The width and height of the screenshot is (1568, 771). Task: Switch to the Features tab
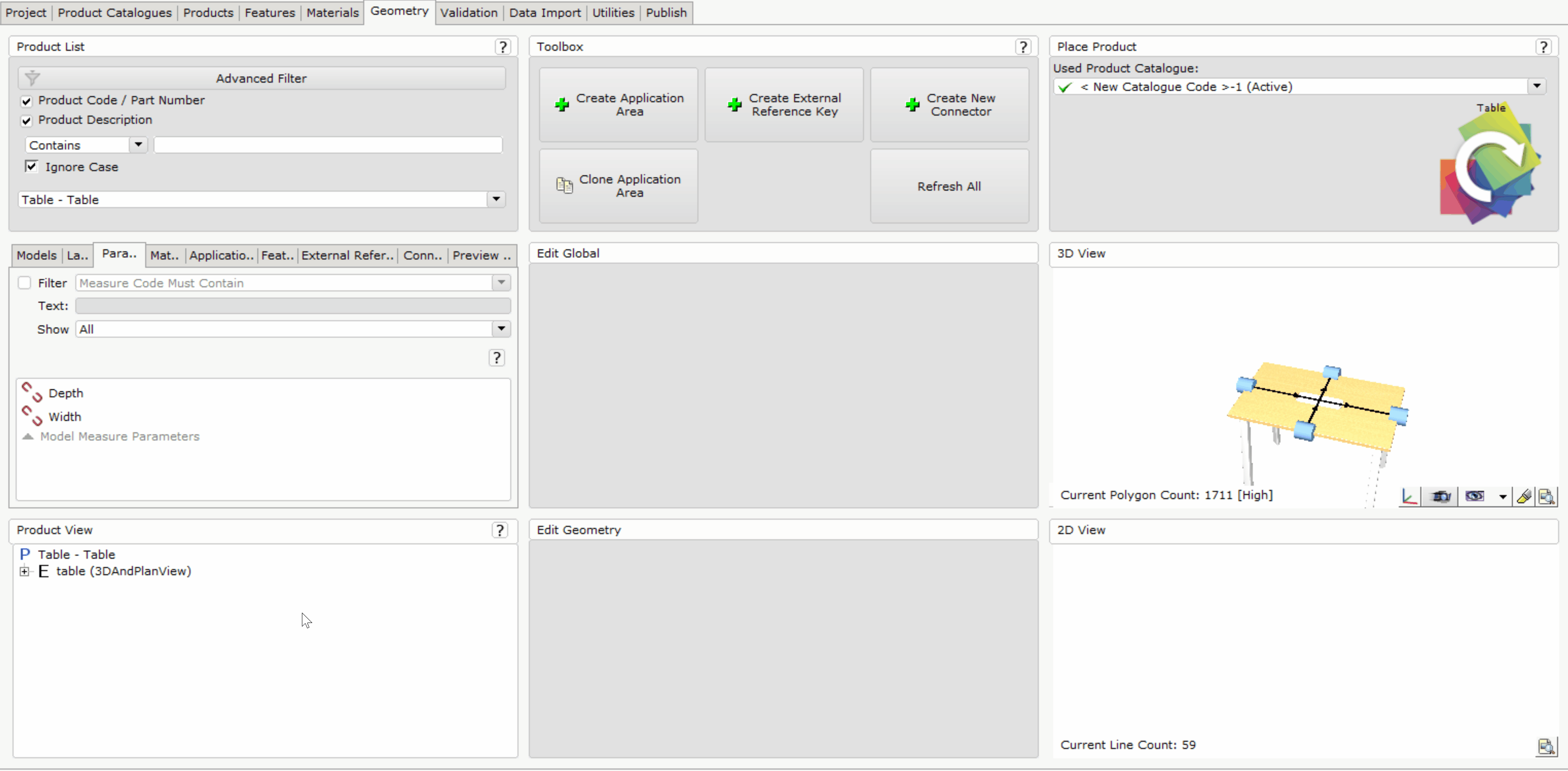pyautogui.click(x=270, y=13)
